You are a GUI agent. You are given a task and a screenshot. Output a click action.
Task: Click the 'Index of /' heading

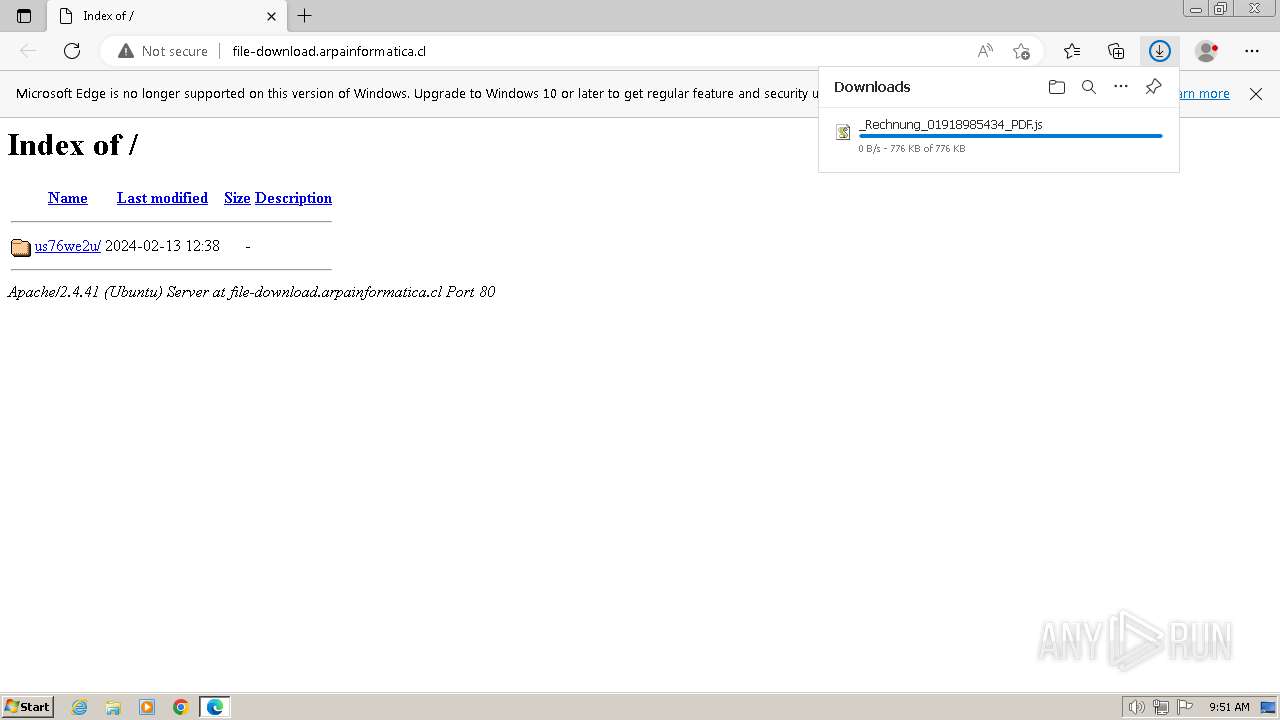coord(72,145)
